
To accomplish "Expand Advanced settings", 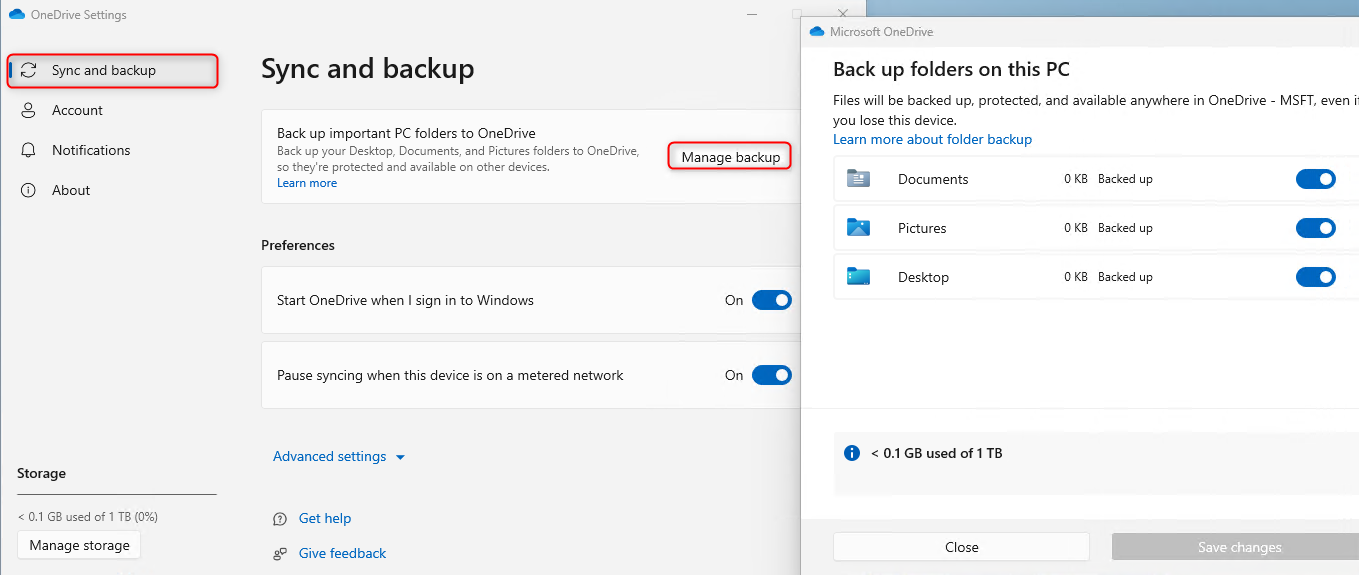I will (339, 456).
